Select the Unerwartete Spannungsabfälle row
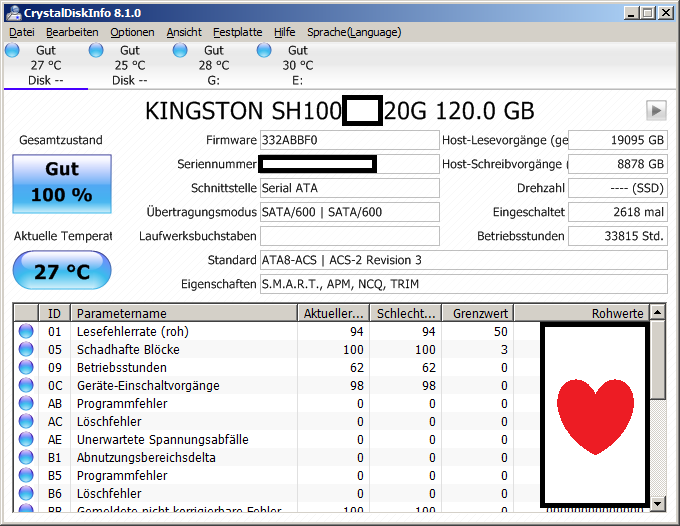Image resolution: width=680 pixels, height=526 pixels. [x=332, y=440]
